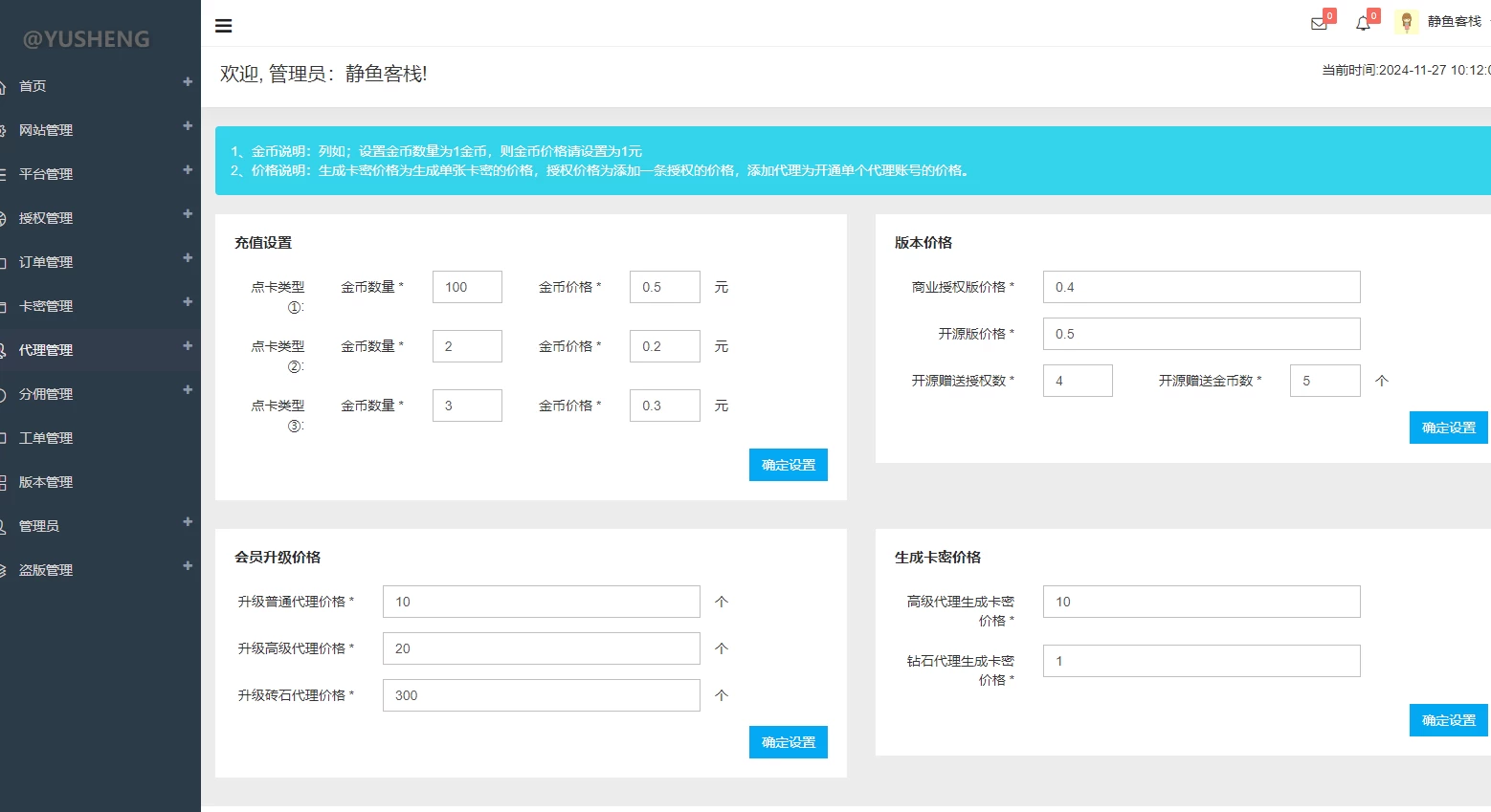Viewport: 1491px width, 812px height.
Task: Expand the 授权管理 submenu plus
Action: pyautogui.click(x=188, y=214)
